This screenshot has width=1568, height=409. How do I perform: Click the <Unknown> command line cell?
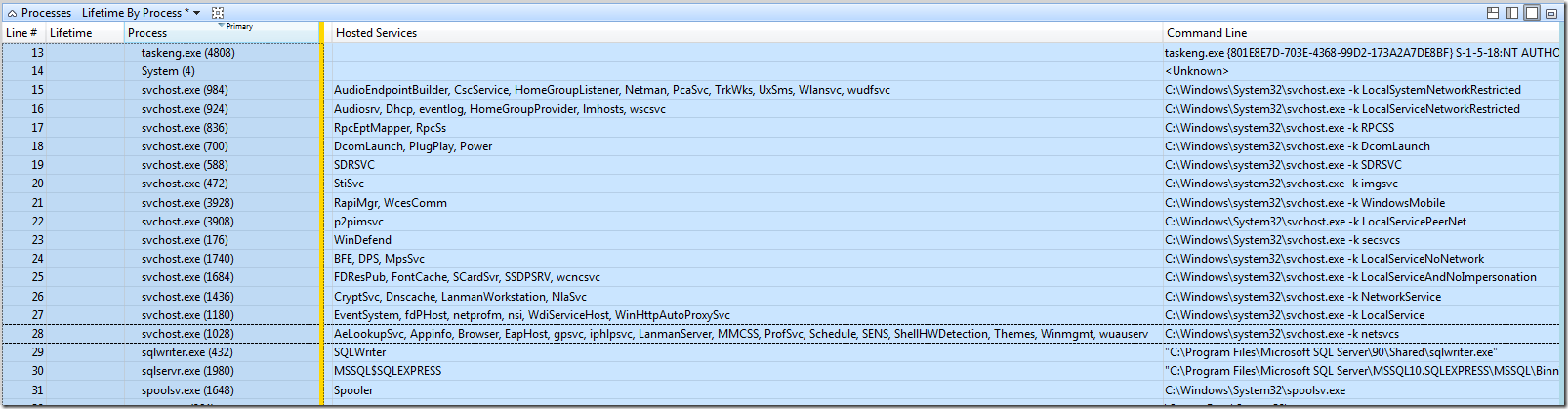[1197, 71]
